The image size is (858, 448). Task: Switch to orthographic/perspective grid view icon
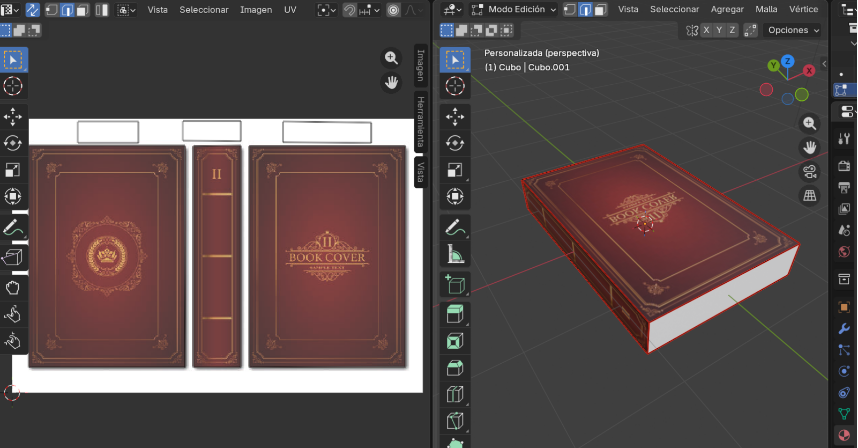(810, 195)
